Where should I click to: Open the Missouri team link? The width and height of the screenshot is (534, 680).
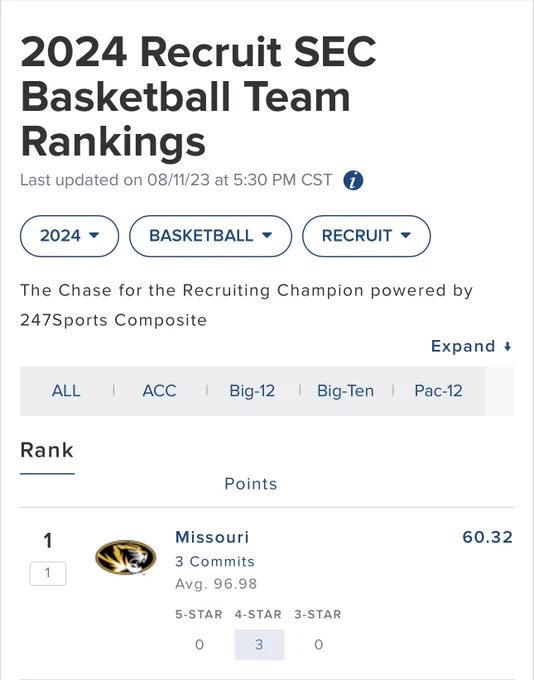click(x=212, y=537)
